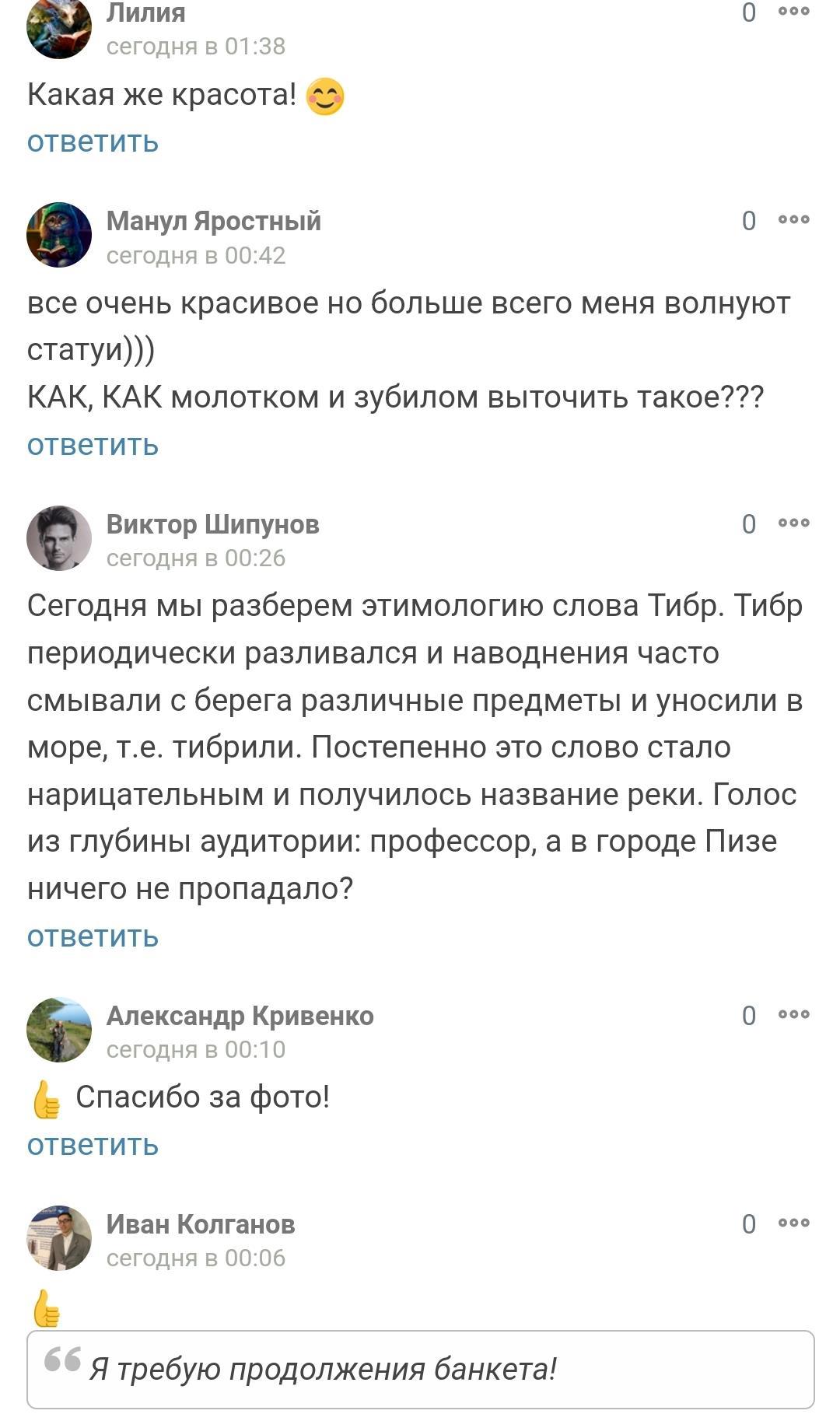View Александр Кривенко's avatar
The image size is (840, 1428).
59,1030
